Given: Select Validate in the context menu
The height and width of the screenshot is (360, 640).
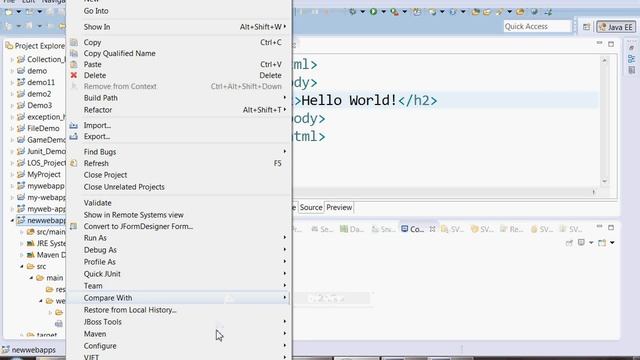Looking at the screenshot, I should [x=179, y=203].
